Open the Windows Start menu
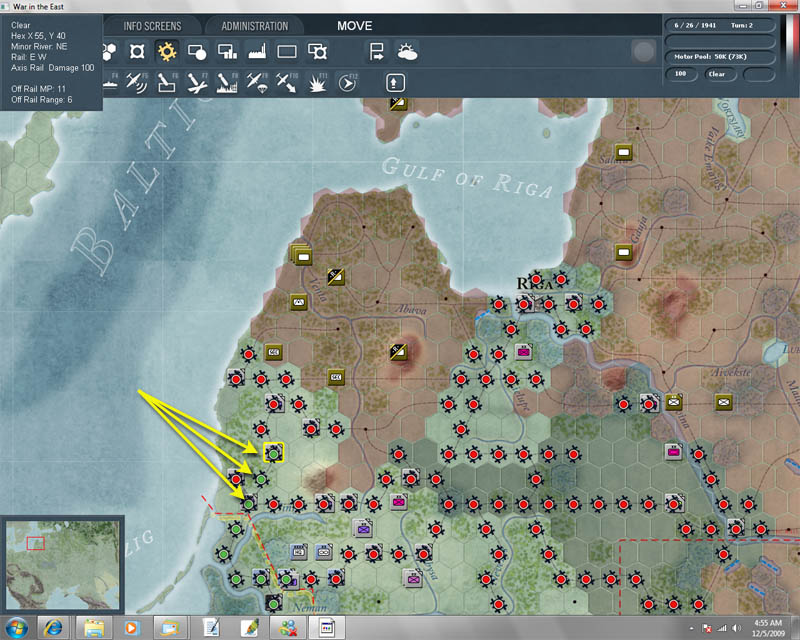 tap(16, 628)
